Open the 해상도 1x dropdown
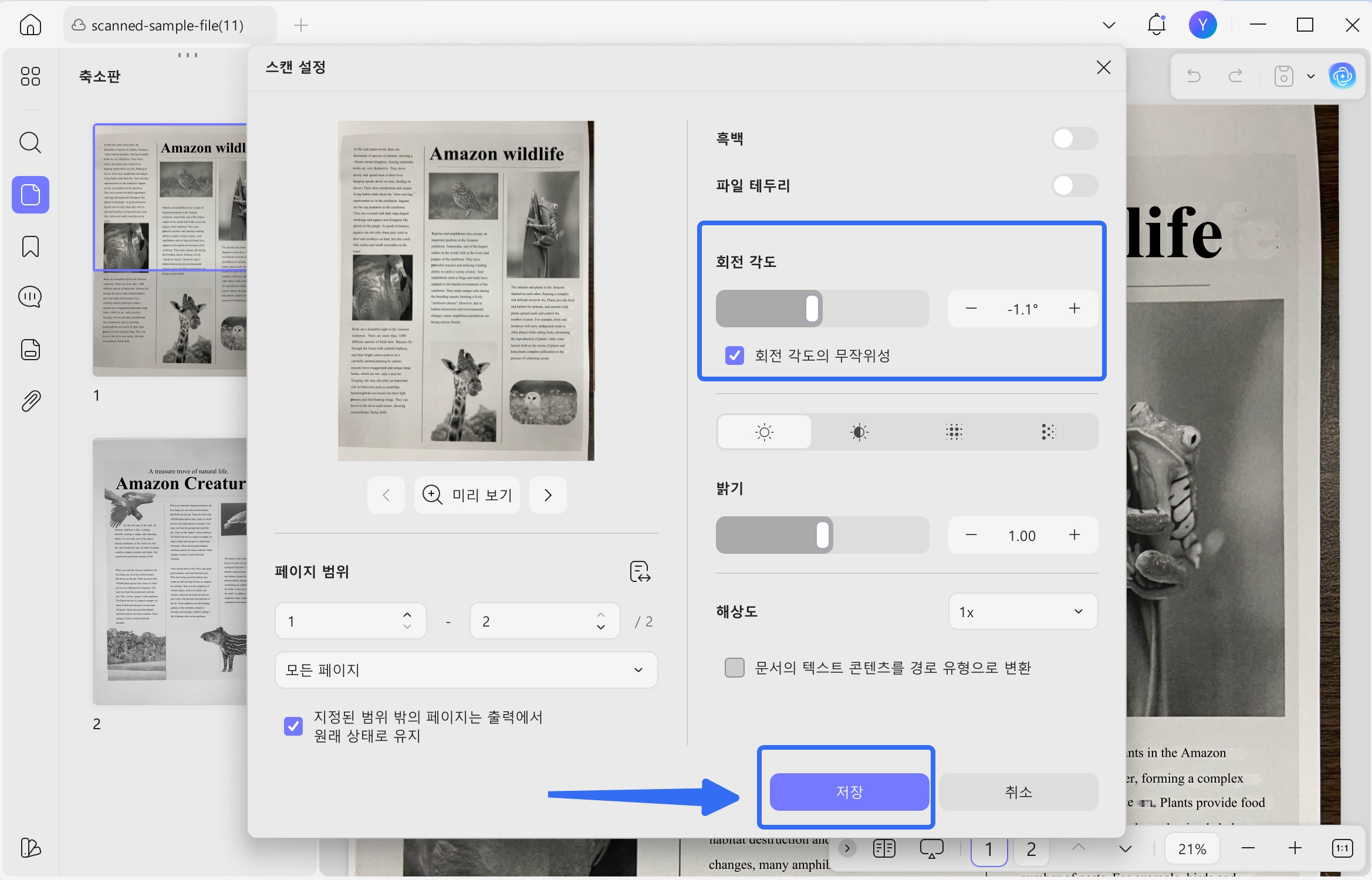1372x880 pixels. pos(1023,612)
